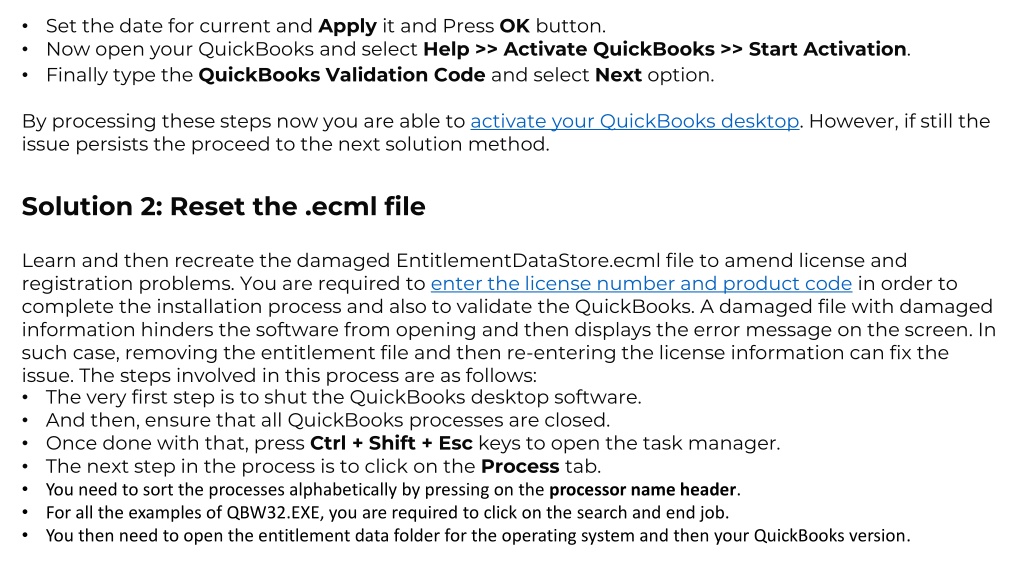Click the bold 'Activate QuickBooks' text

point(609,49)
